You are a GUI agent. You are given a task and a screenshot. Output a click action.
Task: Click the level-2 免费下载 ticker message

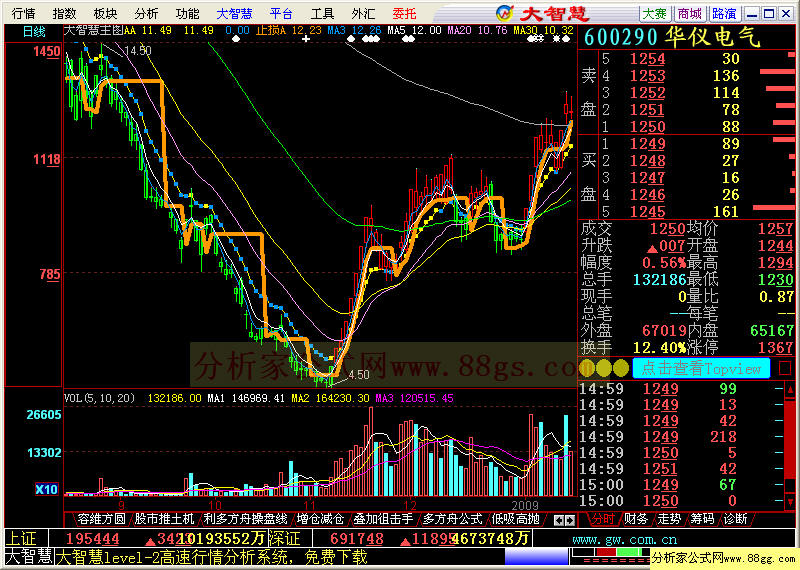coord(211,557)
